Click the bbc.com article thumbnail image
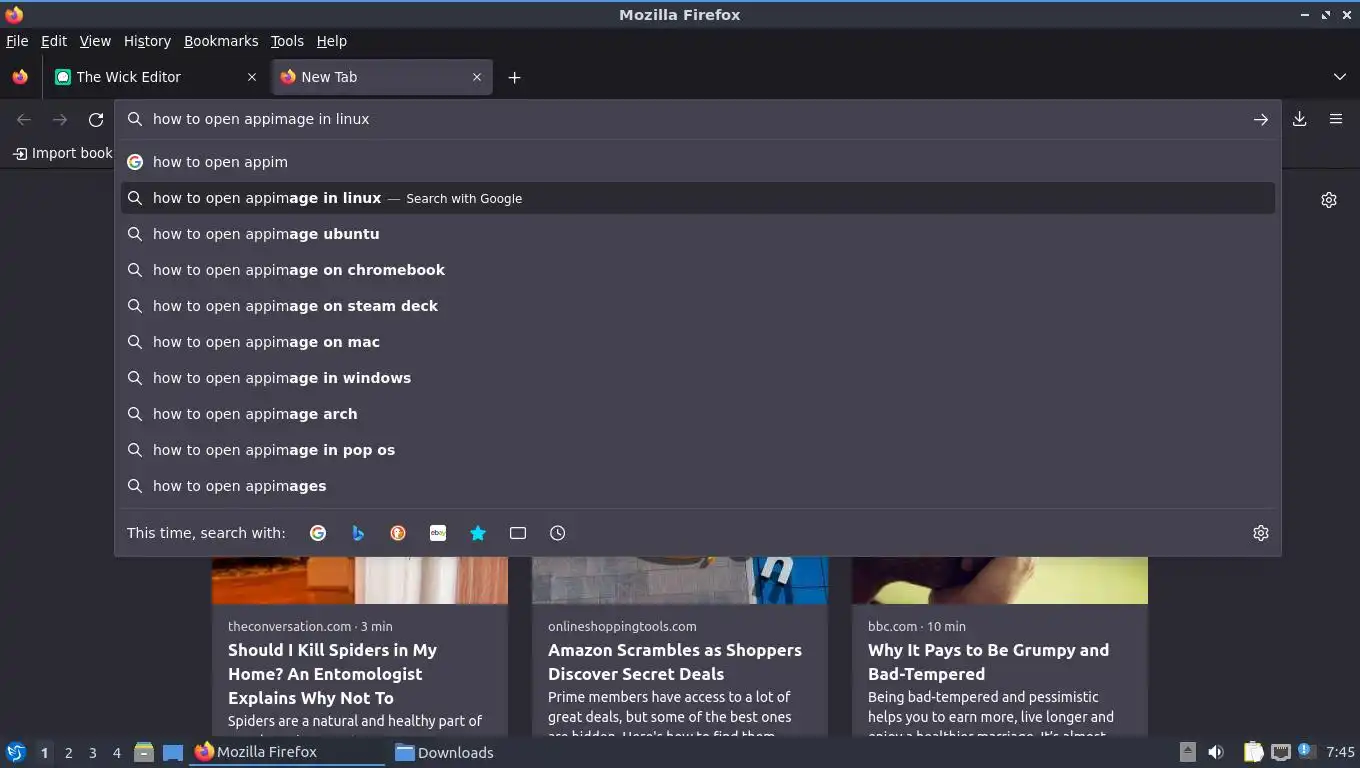 1000,580
